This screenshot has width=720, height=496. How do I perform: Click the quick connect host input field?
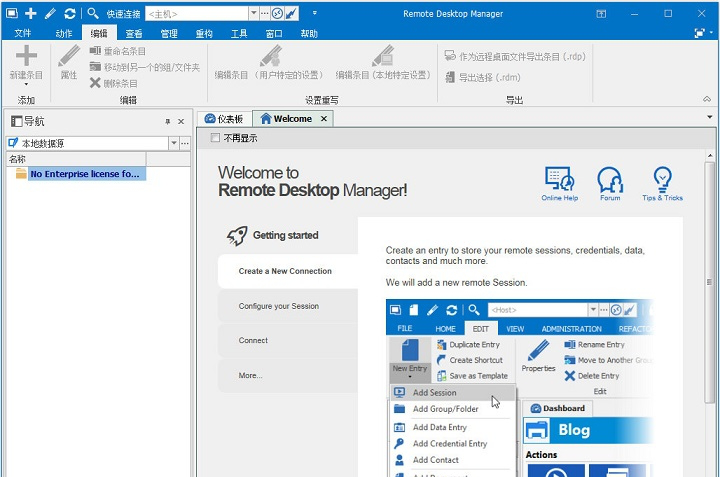pyautogui.click(x=197, y=14)
